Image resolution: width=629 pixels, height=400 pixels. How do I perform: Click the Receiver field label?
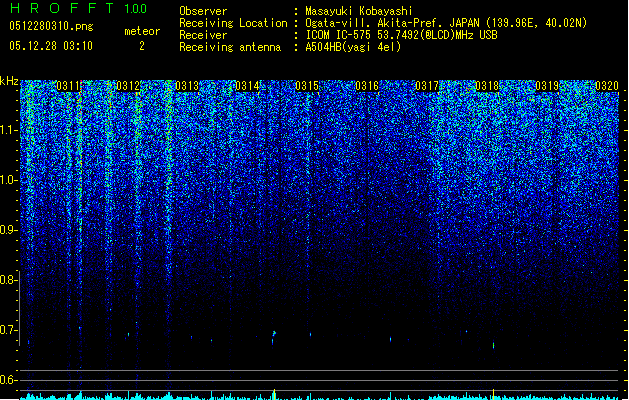203,35
